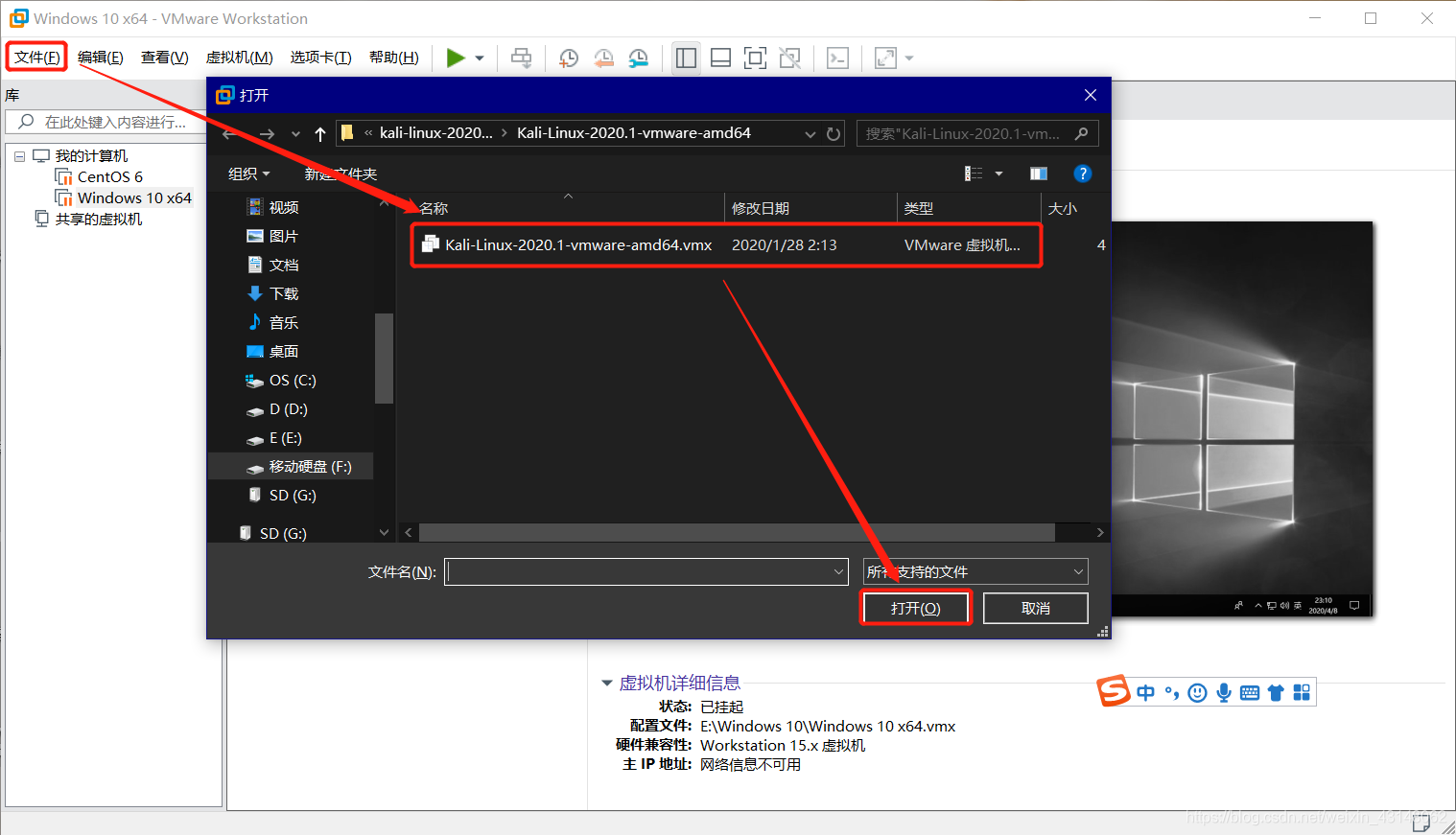1456x835 pixels.
Task: Open the snapshot manager icon
Action: [638, 58]
